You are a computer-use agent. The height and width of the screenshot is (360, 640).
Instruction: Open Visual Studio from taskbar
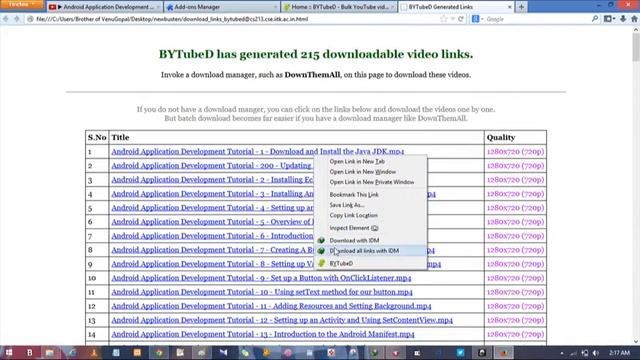(224, 352)
